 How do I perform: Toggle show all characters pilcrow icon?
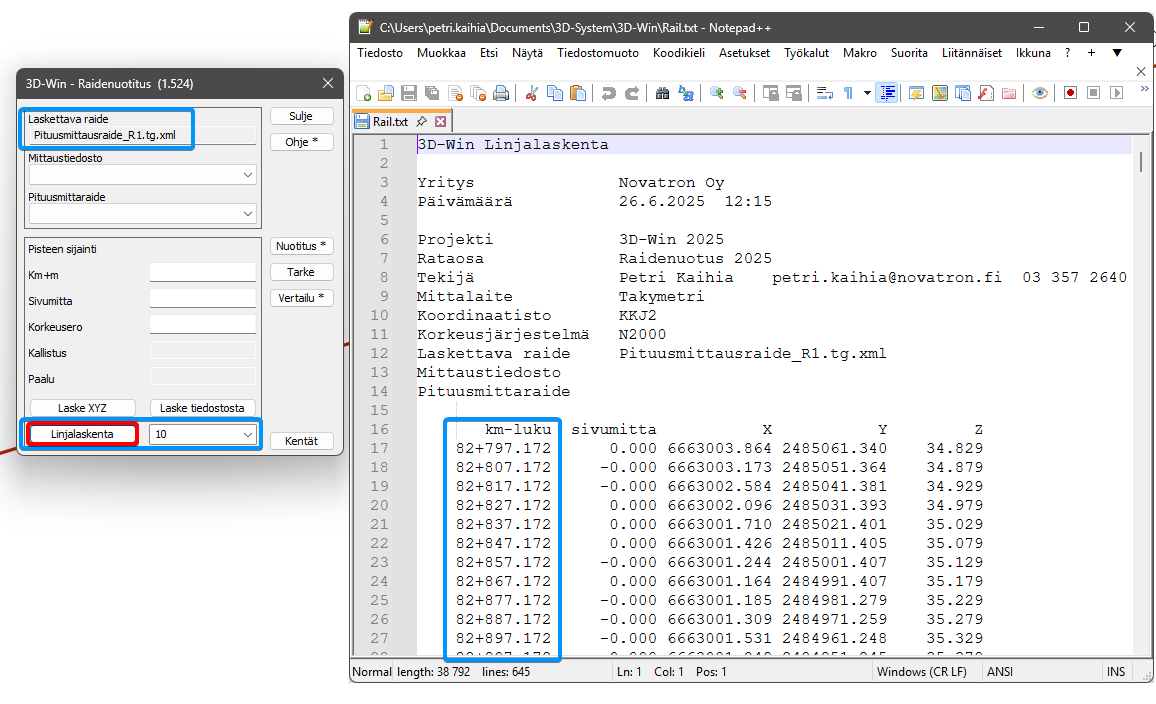848,93
